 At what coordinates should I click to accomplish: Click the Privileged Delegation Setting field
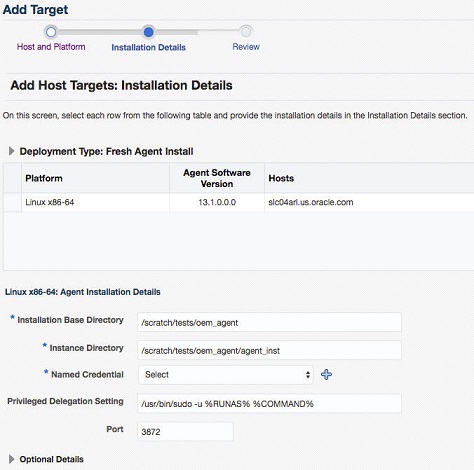269,404
